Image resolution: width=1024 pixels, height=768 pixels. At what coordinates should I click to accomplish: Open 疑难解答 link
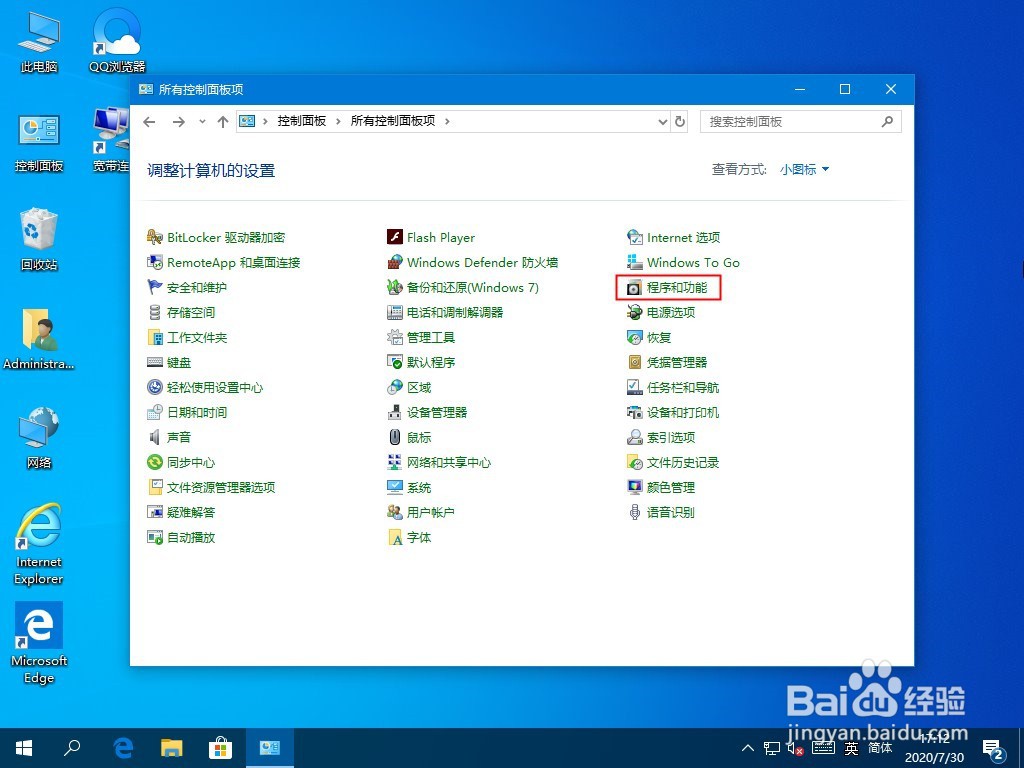pyautogui.click(x=191, y=512)
